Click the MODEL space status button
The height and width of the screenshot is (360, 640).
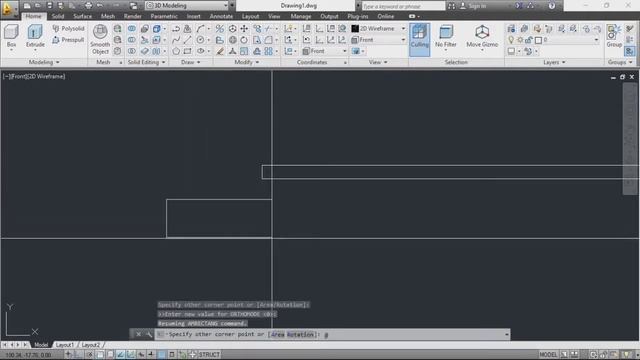(548, 355)
